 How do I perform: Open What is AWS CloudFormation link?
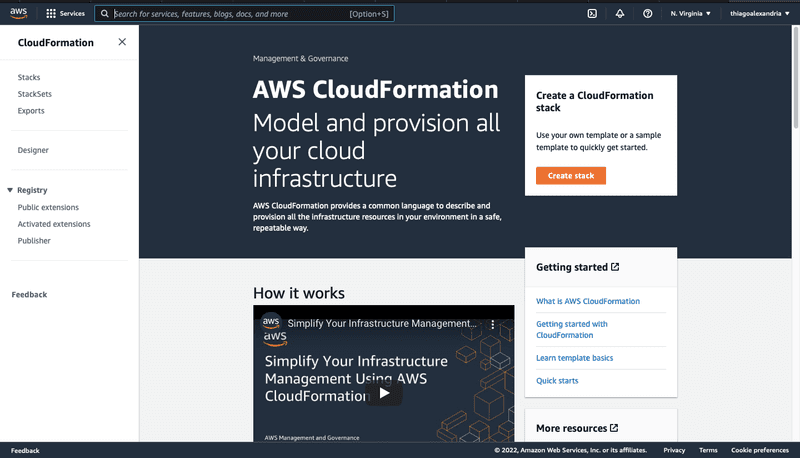coord(588,301)
